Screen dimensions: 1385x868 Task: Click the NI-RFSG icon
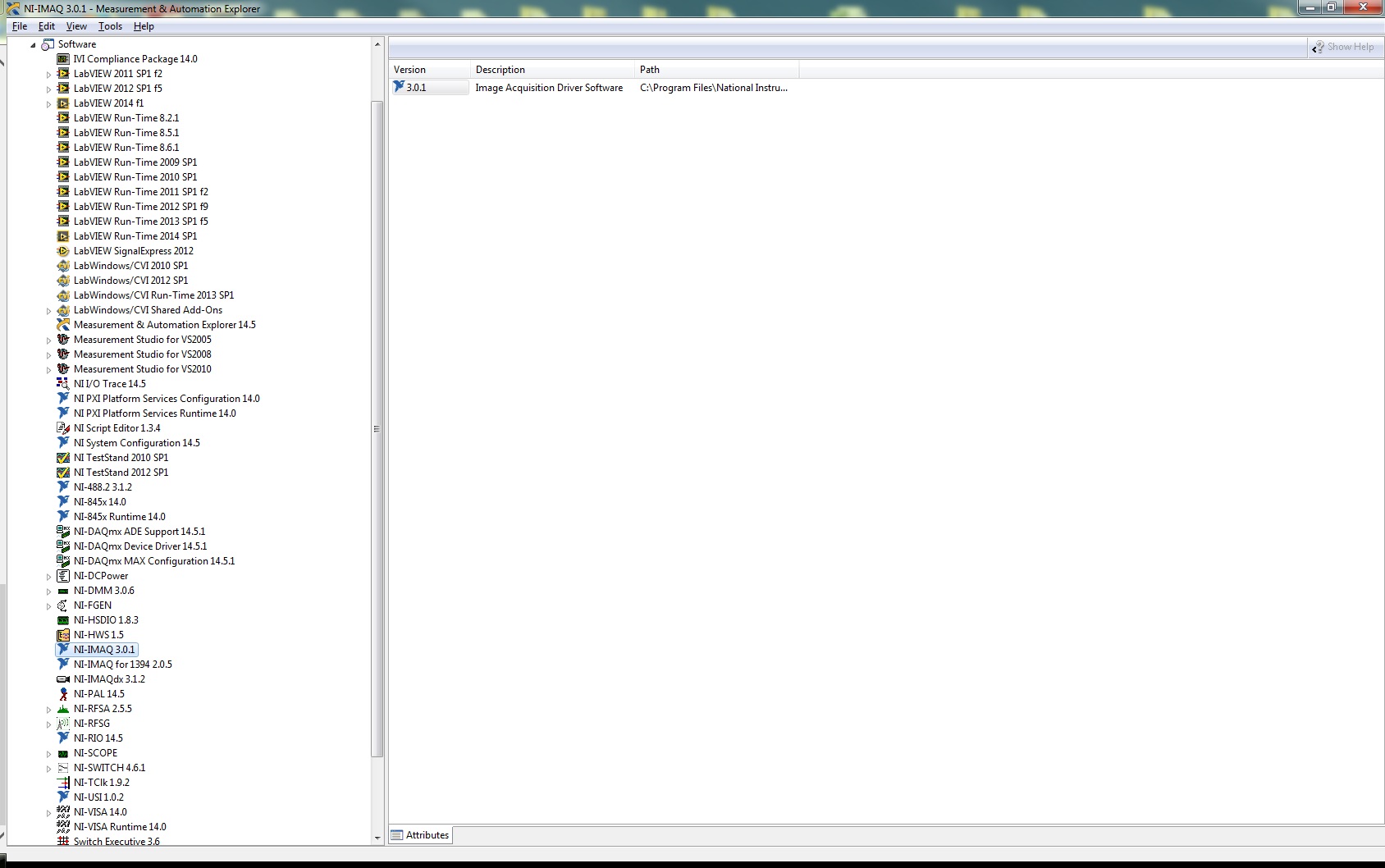pyautogui.click(x=63, y=724)
